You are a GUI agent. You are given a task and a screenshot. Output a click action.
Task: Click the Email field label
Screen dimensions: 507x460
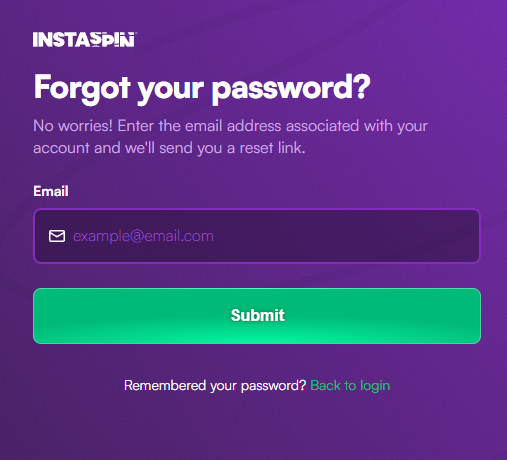(51, 191)
